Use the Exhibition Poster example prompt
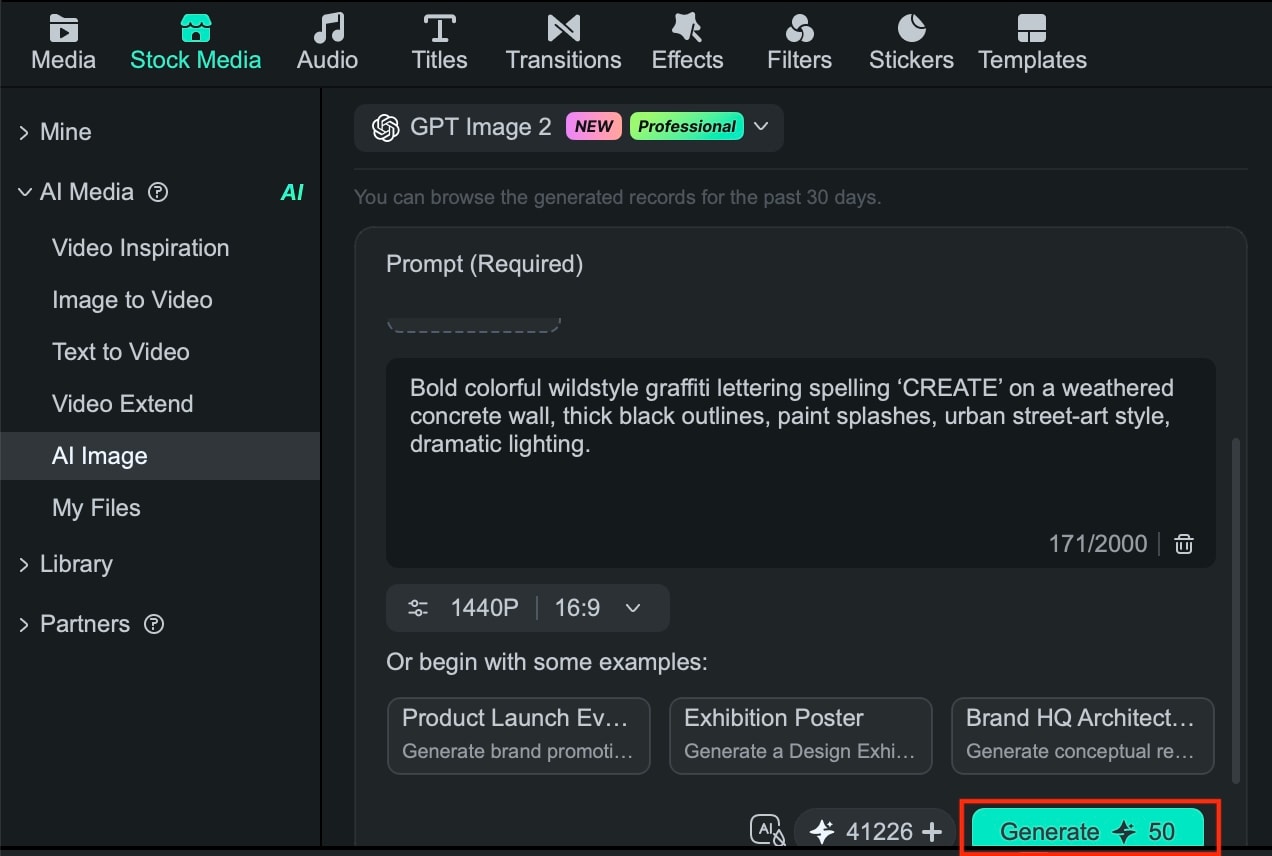 [800, 735]
